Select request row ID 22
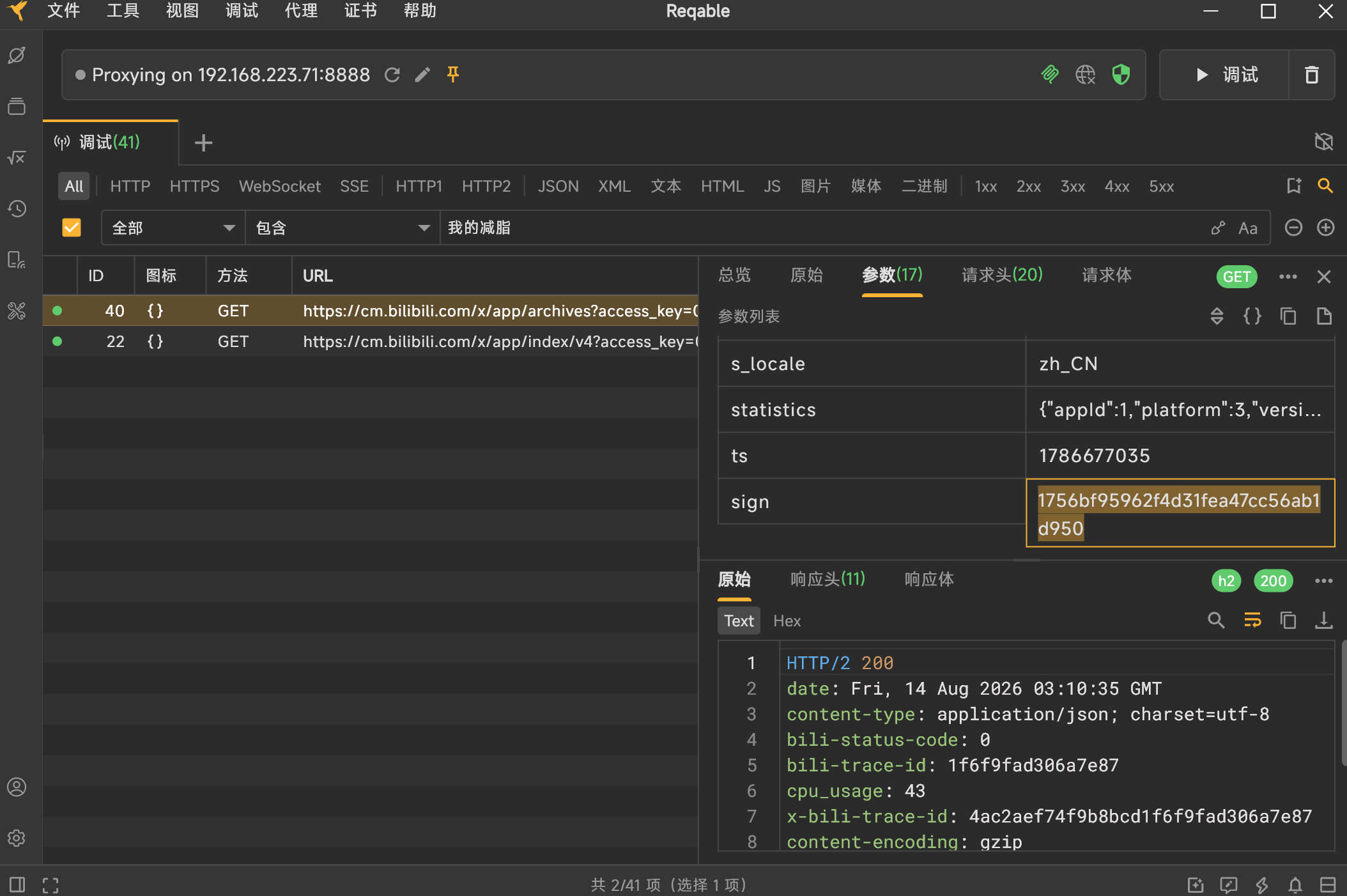1347x896 pixels. pyautogui.click(x=371, y=341)
